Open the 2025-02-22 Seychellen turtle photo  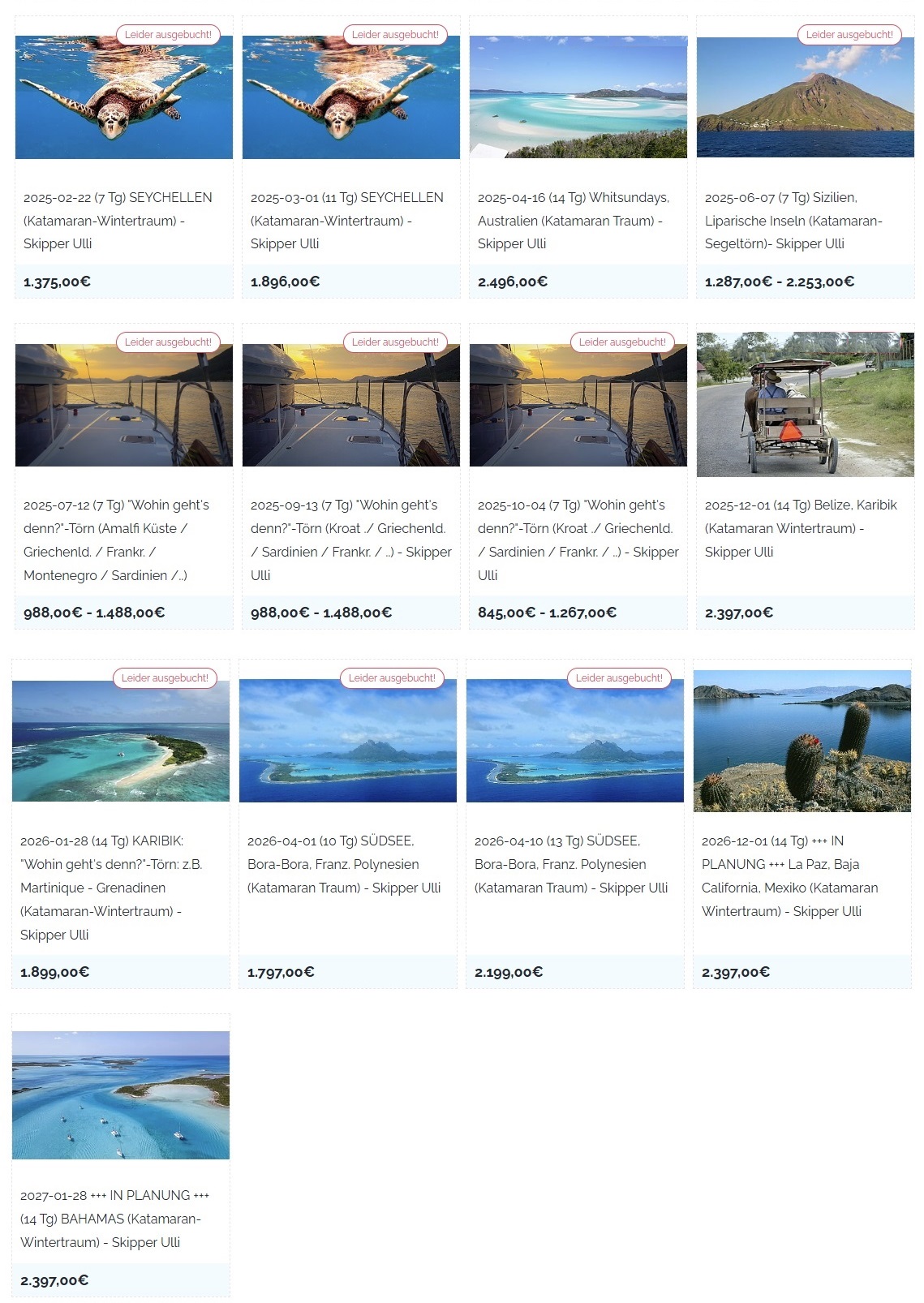(123, 97)
